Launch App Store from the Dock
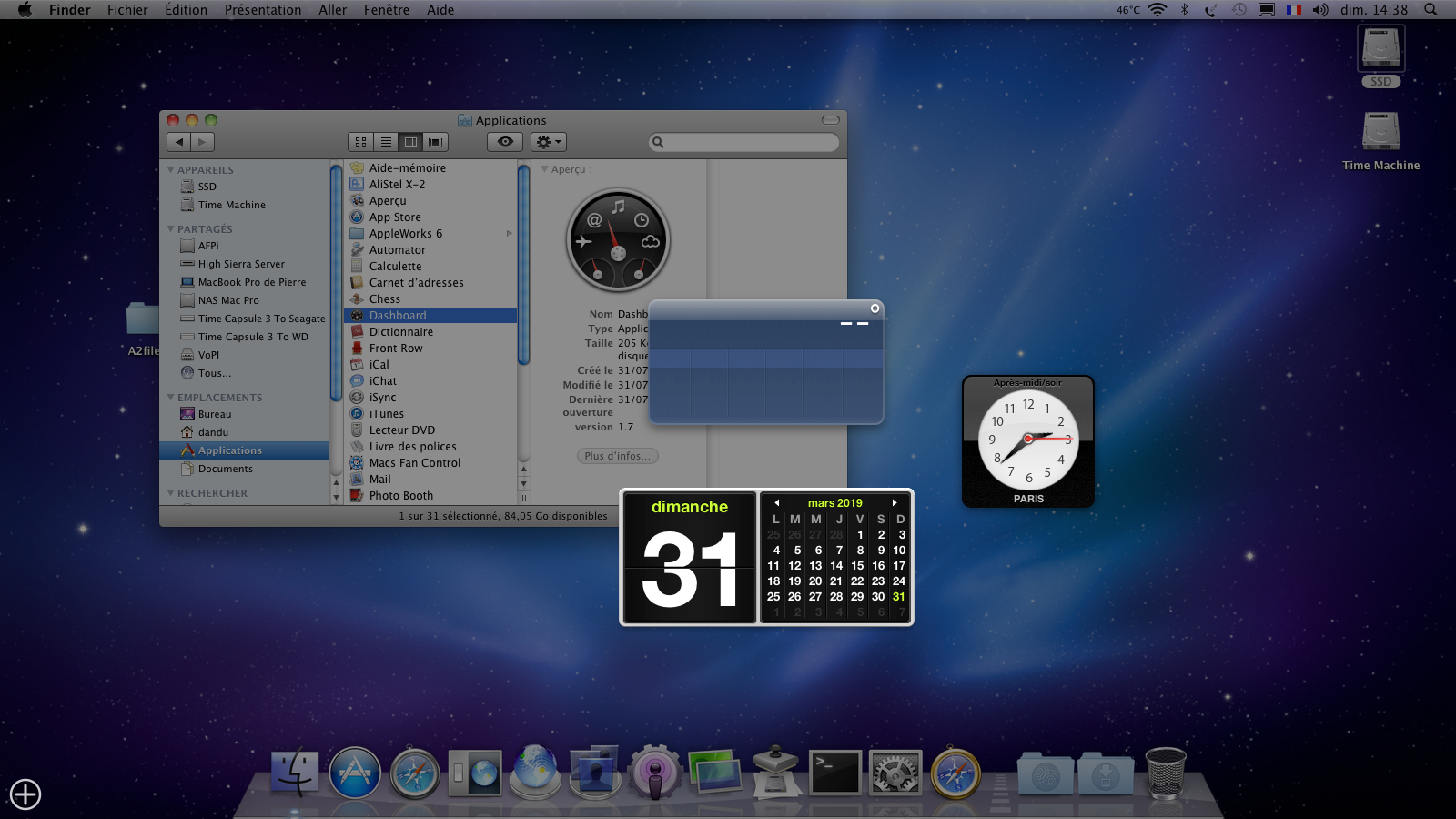 pos(355,773)
